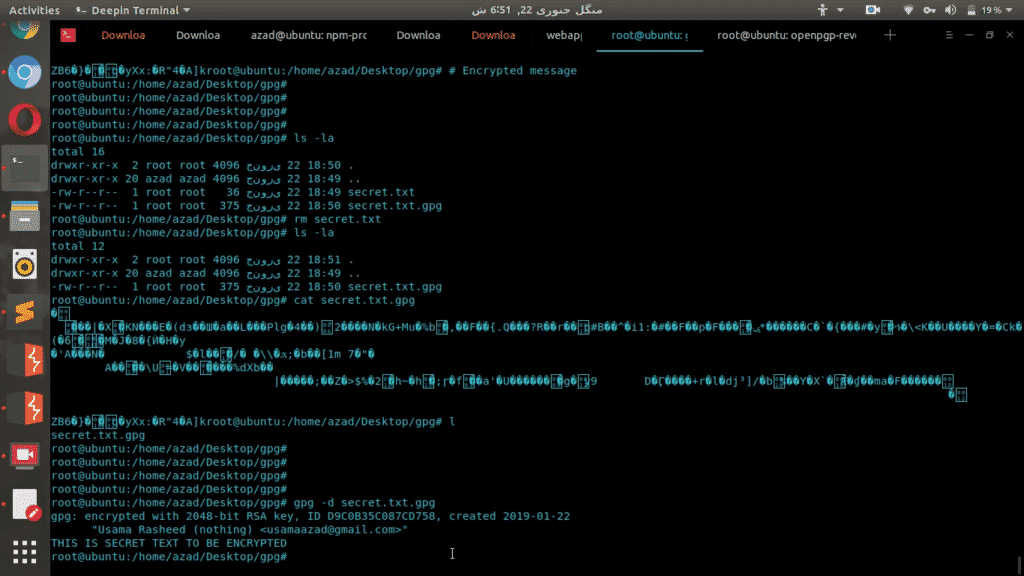Screen dimensions: 1024x576
Task: Switch to Downloa tab just before azad@ubuntu tab
Action: [x=198, y=35]
